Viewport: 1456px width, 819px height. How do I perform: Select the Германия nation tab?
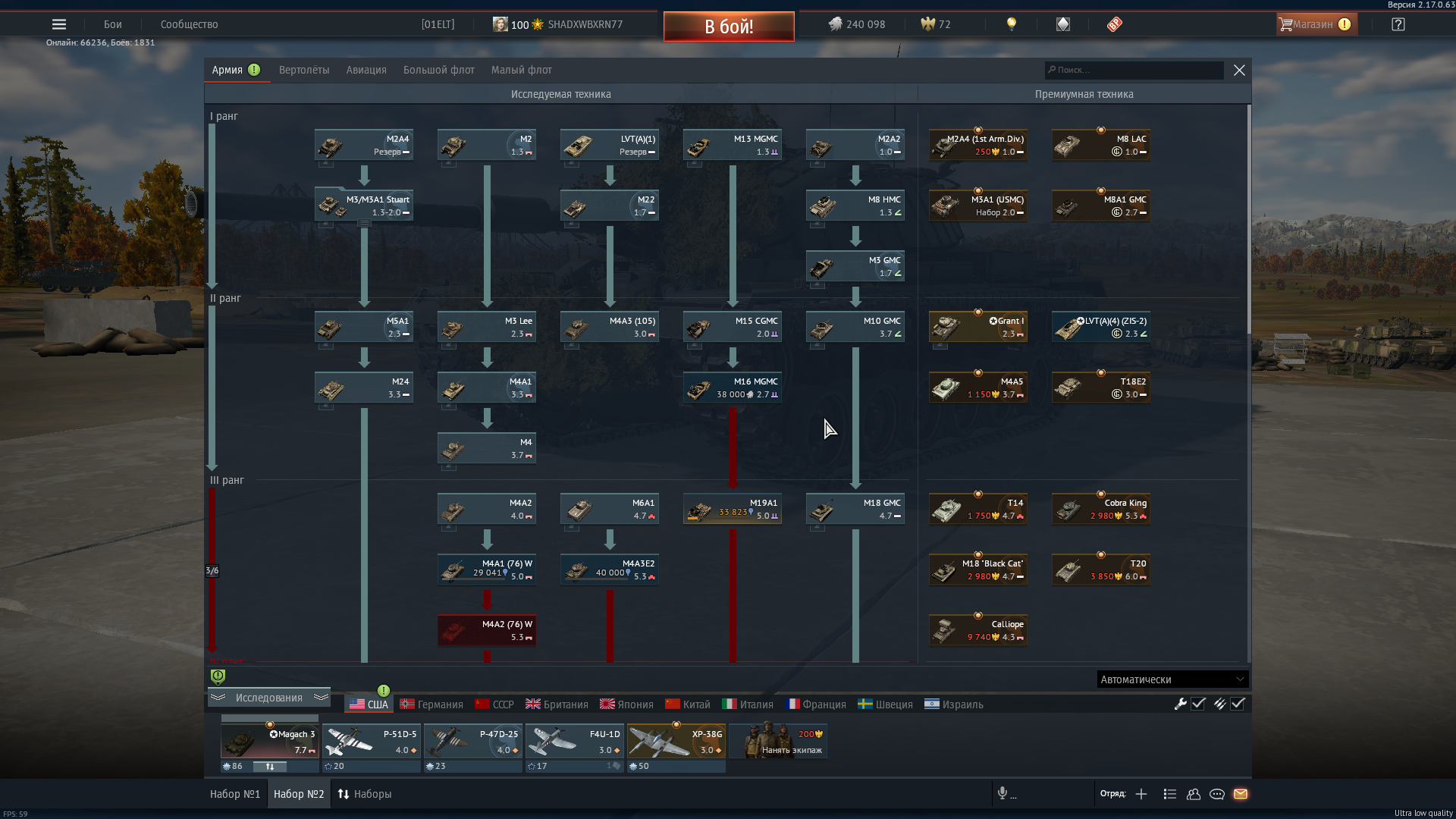coord(431,704)
